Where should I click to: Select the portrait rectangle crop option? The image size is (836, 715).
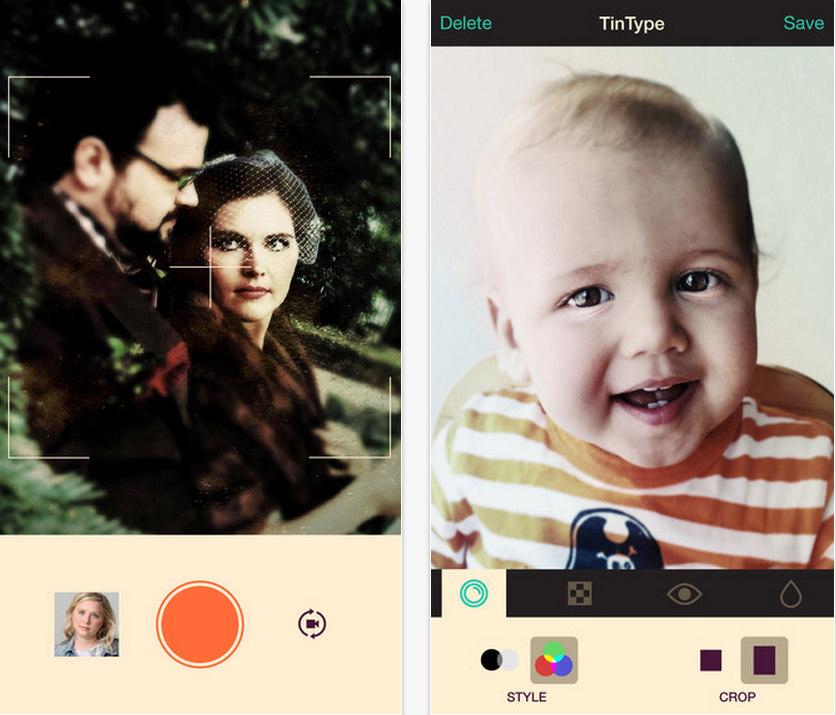764,660
